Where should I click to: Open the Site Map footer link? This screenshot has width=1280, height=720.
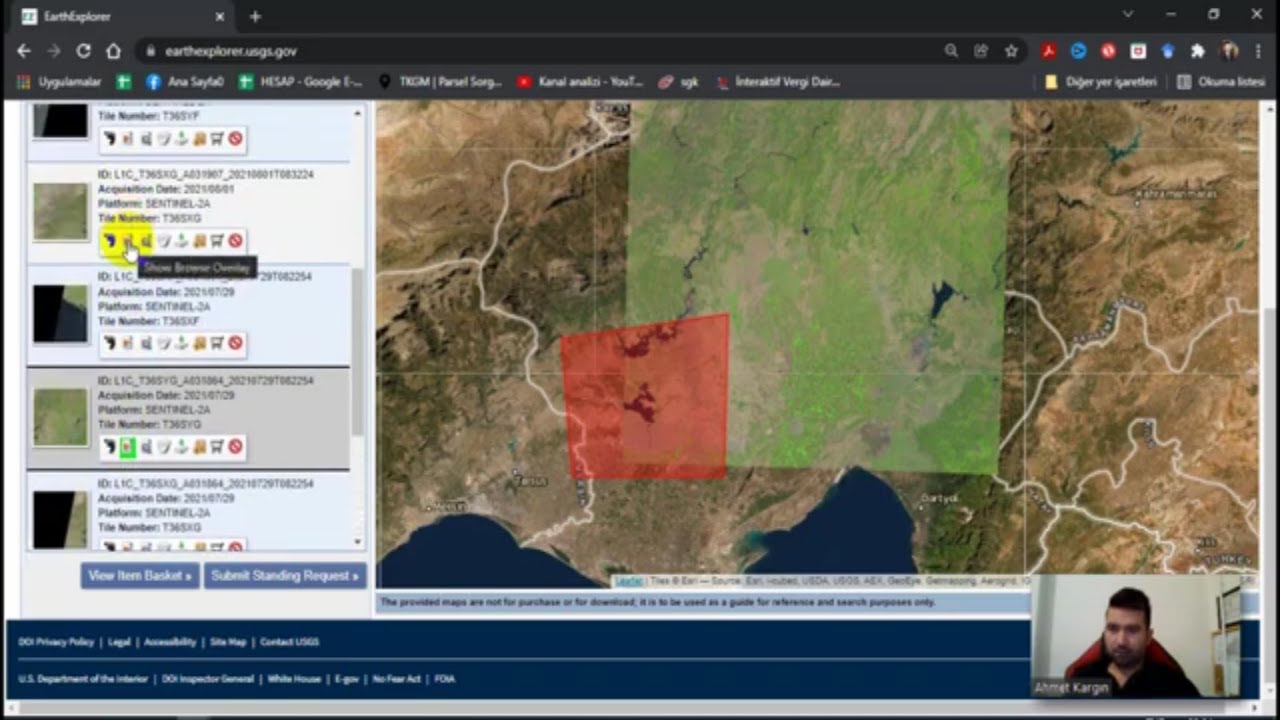[x=228, y=642]
